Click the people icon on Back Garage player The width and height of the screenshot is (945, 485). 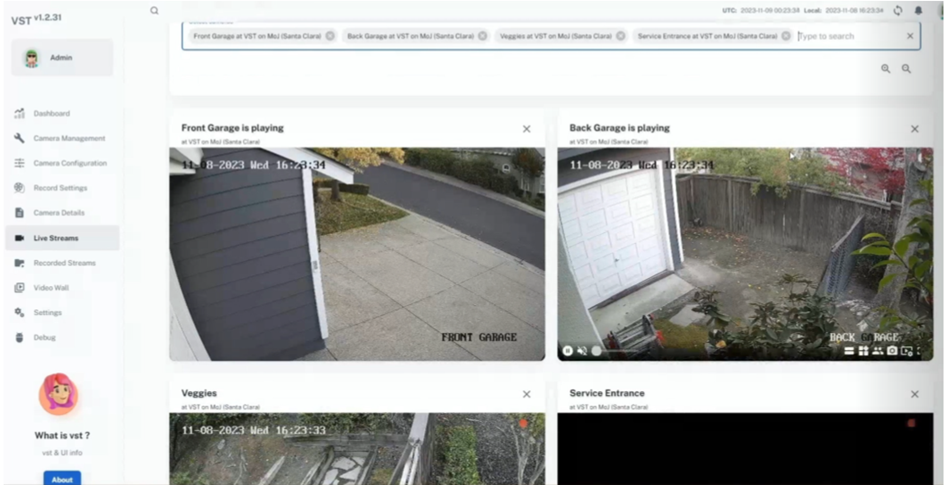878,351
